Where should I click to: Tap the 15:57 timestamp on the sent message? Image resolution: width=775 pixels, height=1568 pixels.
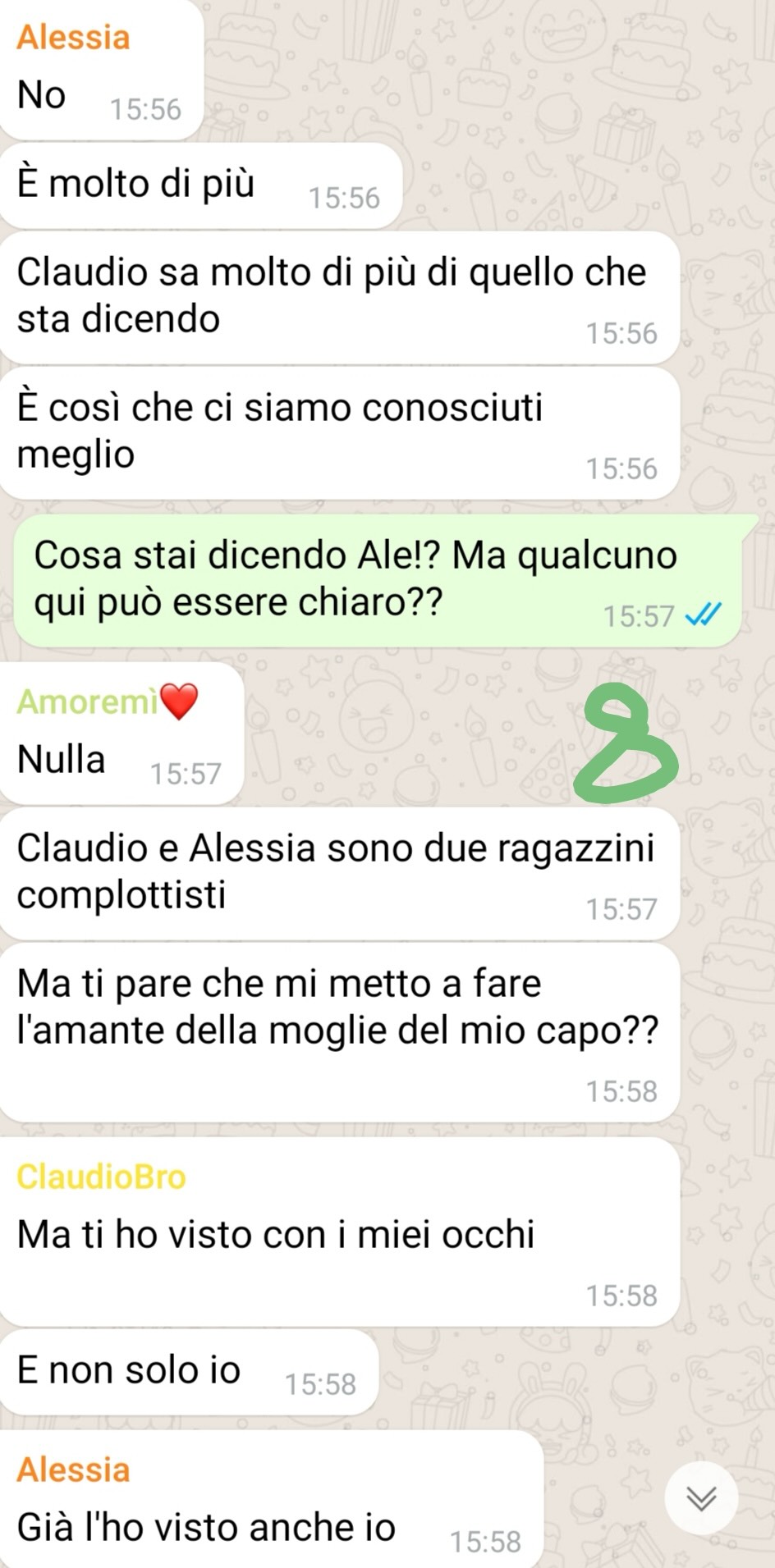[x=639, y=615]
